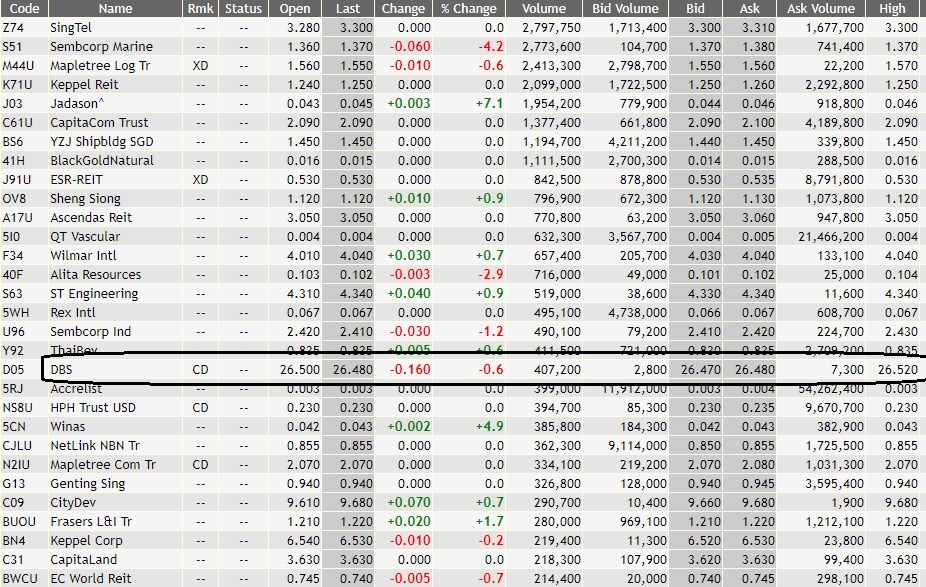Image resolution: width=926 pixels, height=587 pixels.
Task: Click DBS change value -0.160
Action: click(410, 370)
